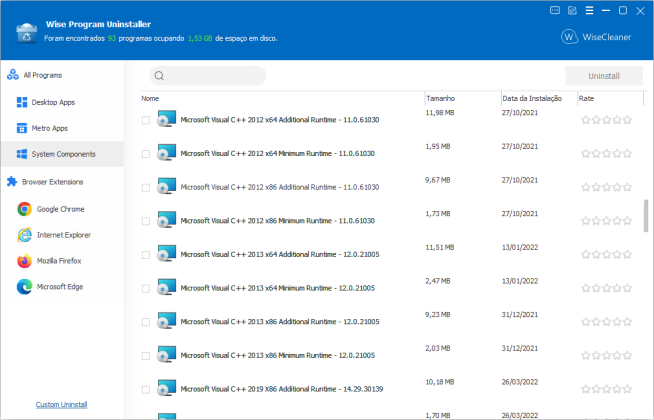Open Internet Explorer extensions list
654x420 pixels.
[x=62, y=235]
